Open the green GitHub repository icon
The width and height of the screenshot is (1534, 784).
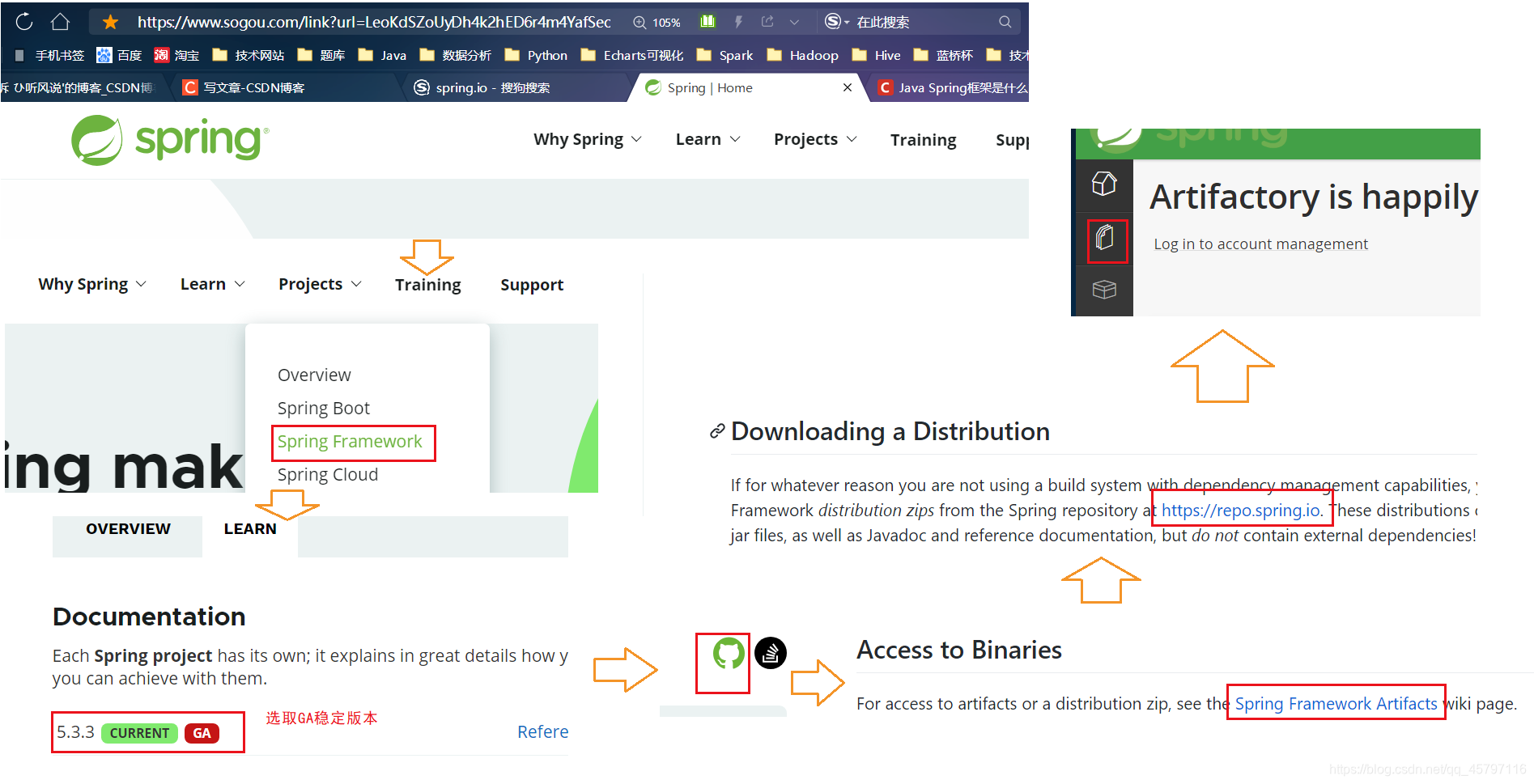click(728, 653)
